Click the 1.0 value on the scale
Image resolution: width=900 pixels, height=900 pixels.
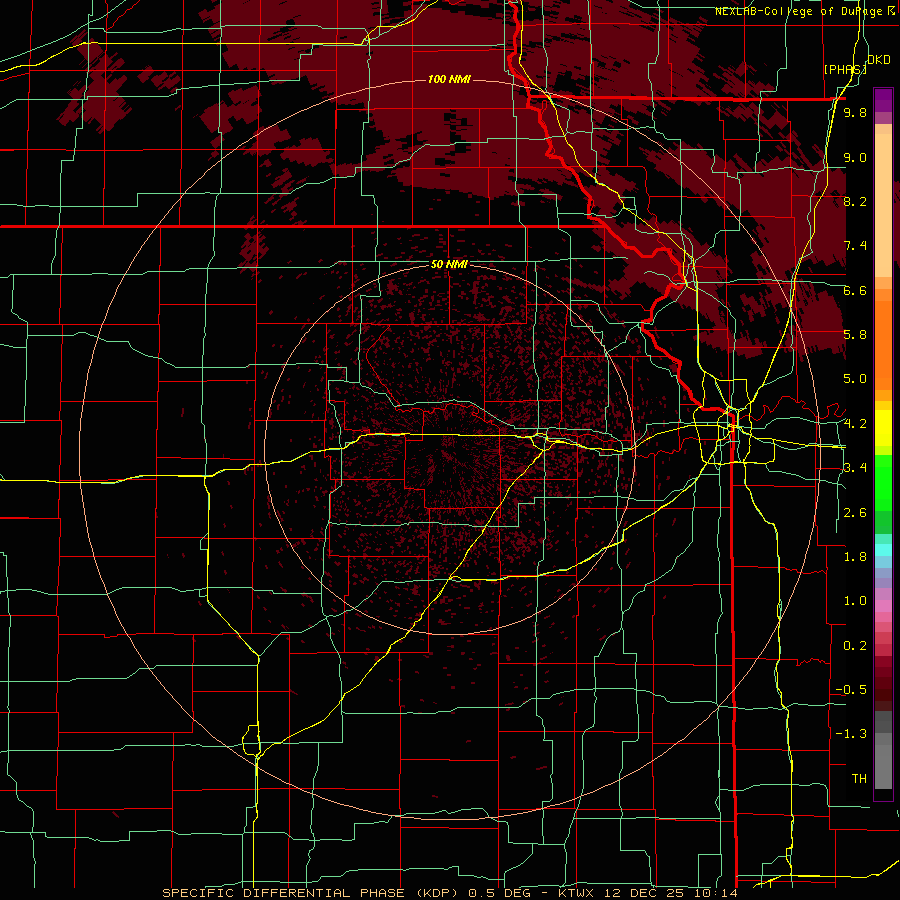coord(855,601)
